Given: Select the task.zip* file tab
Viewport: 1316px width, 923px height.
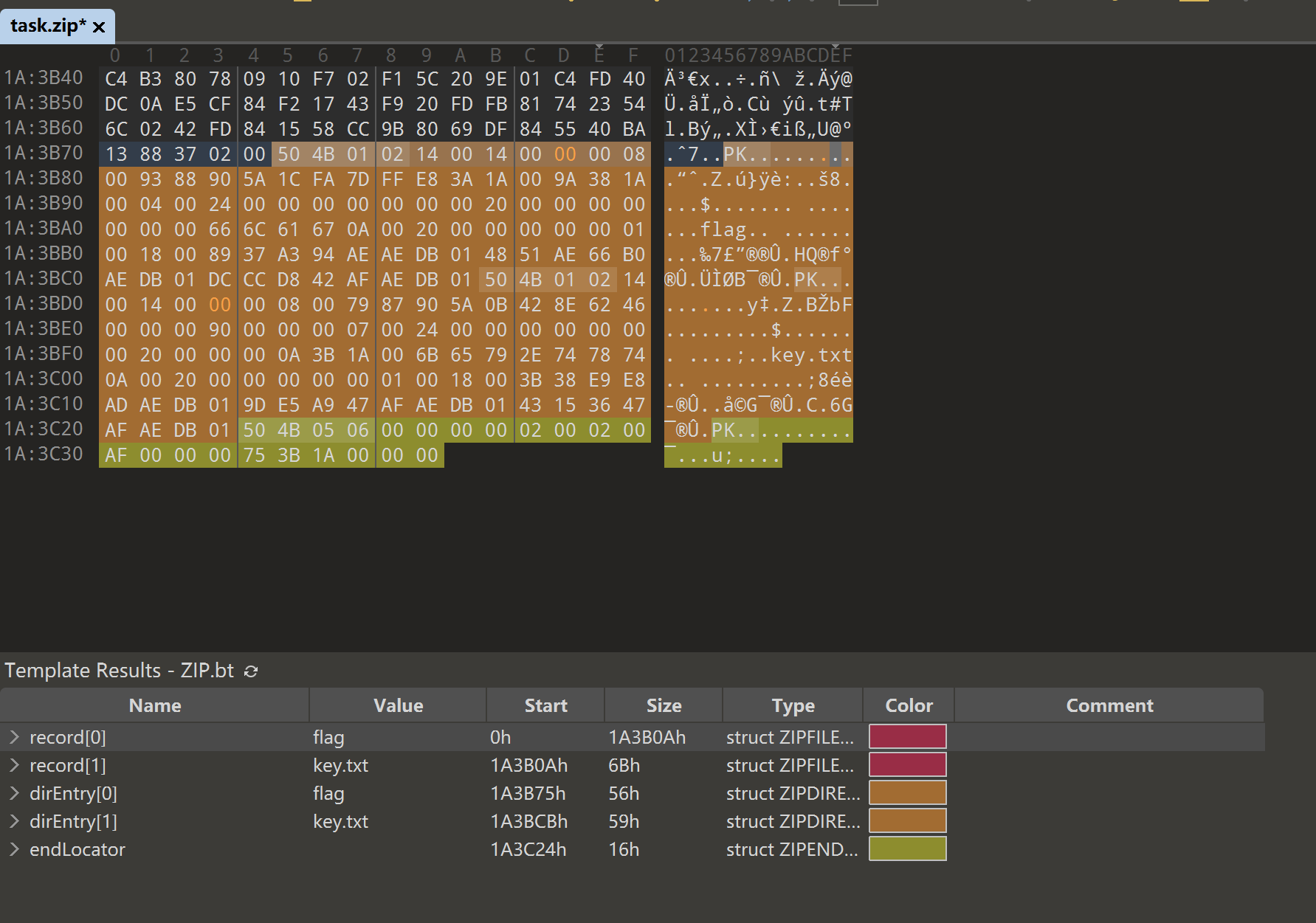Looking at the screenshot, I should pyautogui.click(x=57, y=27).
